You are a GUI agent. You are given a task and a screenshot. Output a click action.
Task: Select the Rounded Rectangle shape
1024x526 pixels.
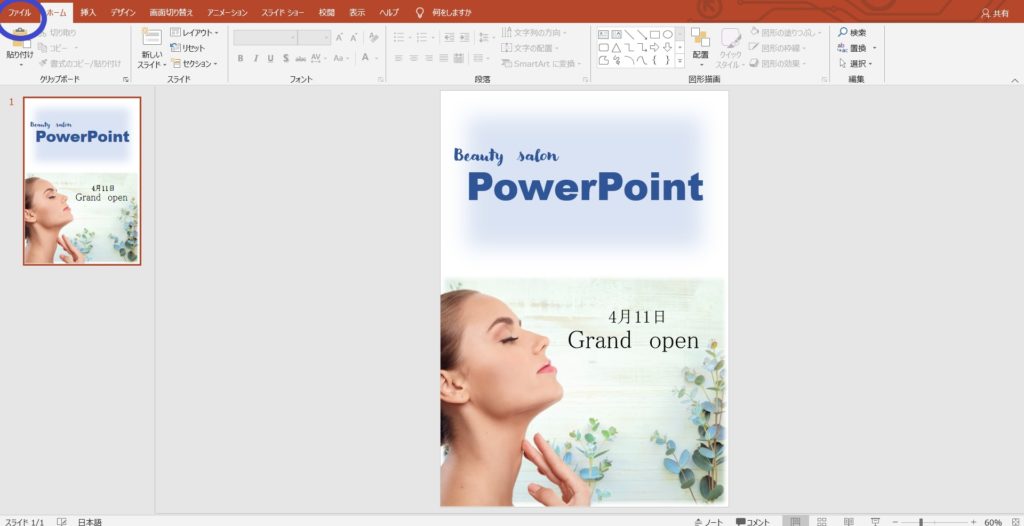point(603,47)
